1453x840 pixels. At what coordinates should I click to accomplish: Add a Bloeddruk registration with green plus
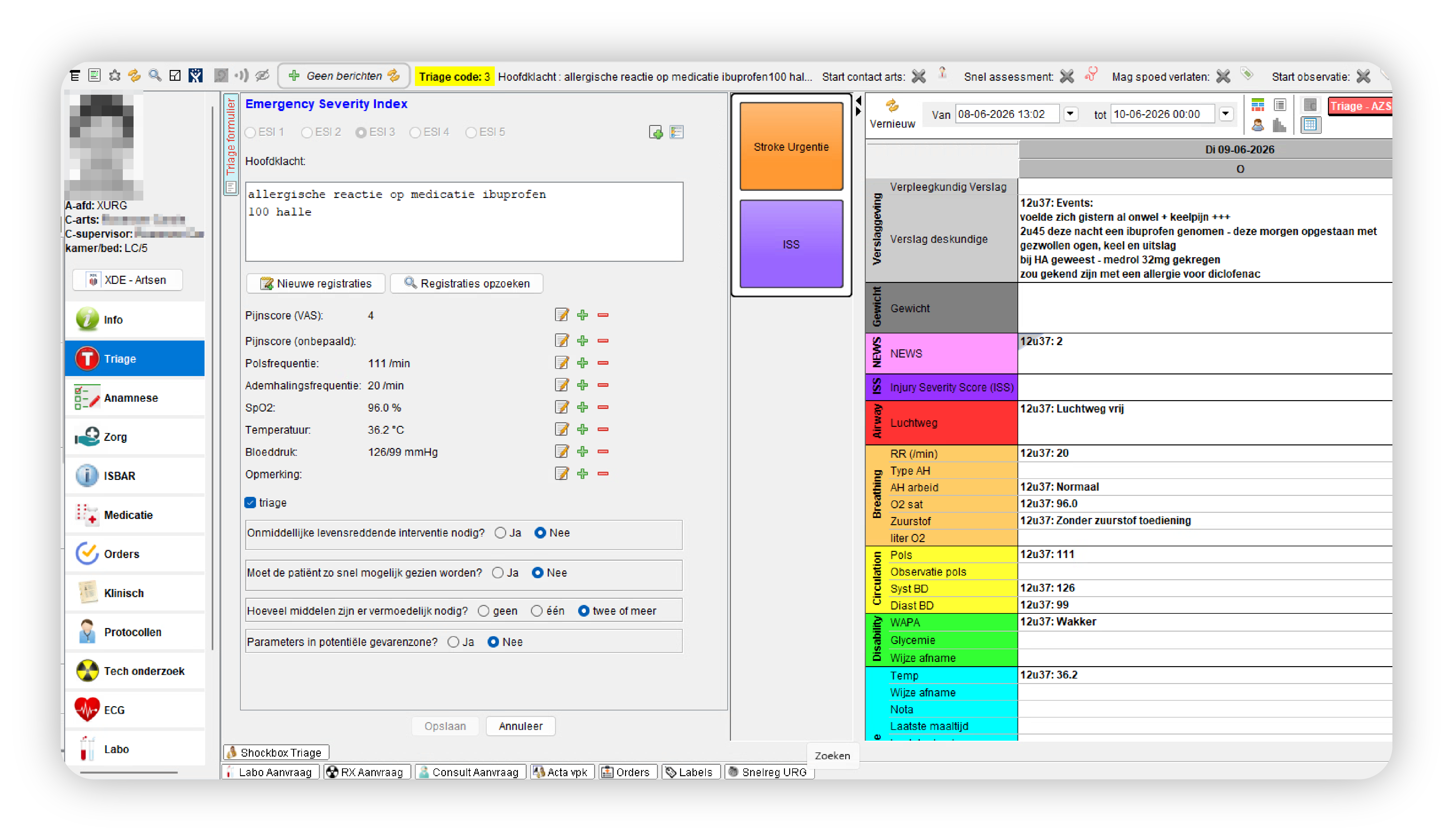pyautogui.click(x=582, y=452)
